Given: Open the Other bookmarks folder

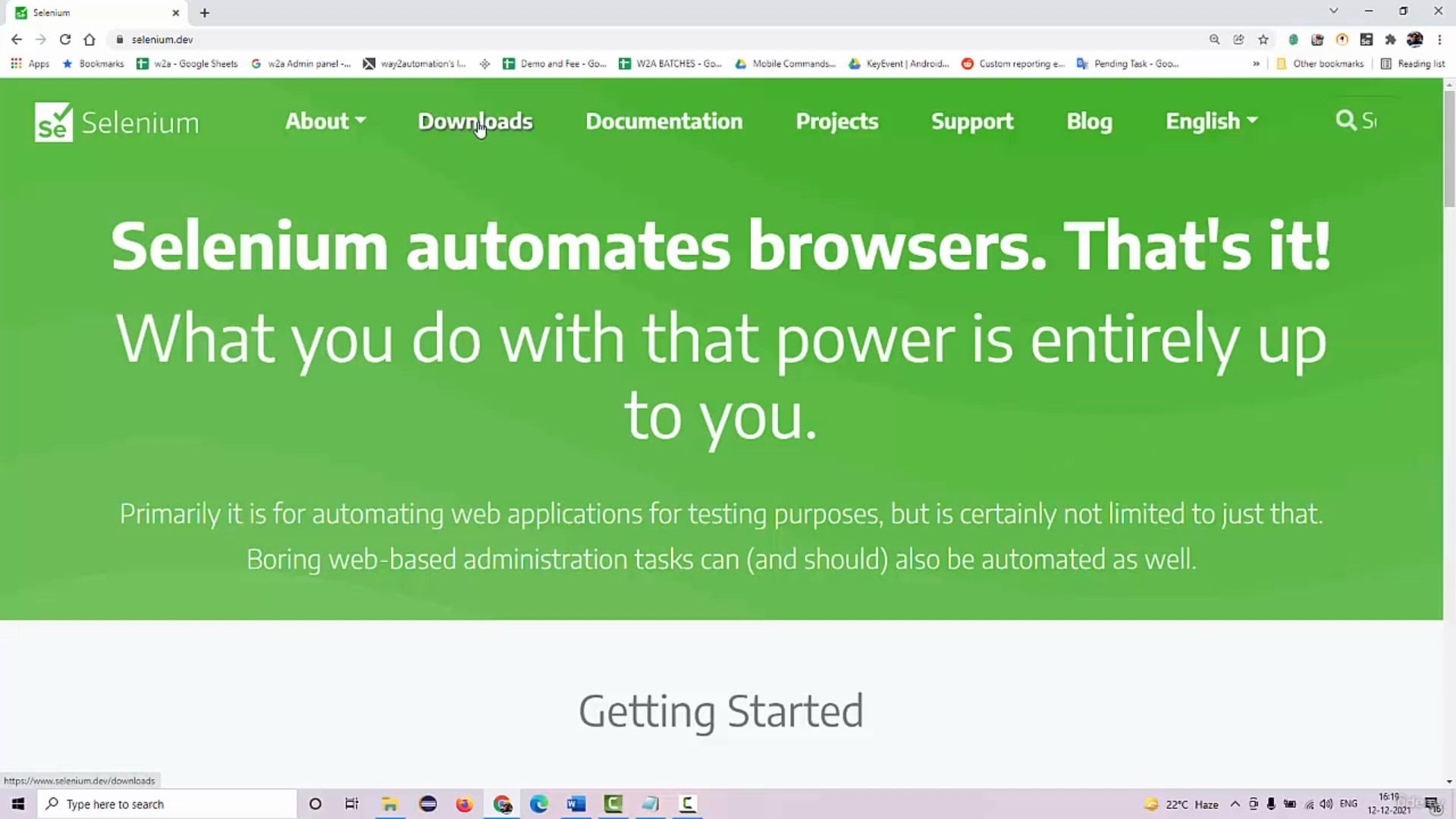Looking at the screenshot, I should pos(1320,64).
